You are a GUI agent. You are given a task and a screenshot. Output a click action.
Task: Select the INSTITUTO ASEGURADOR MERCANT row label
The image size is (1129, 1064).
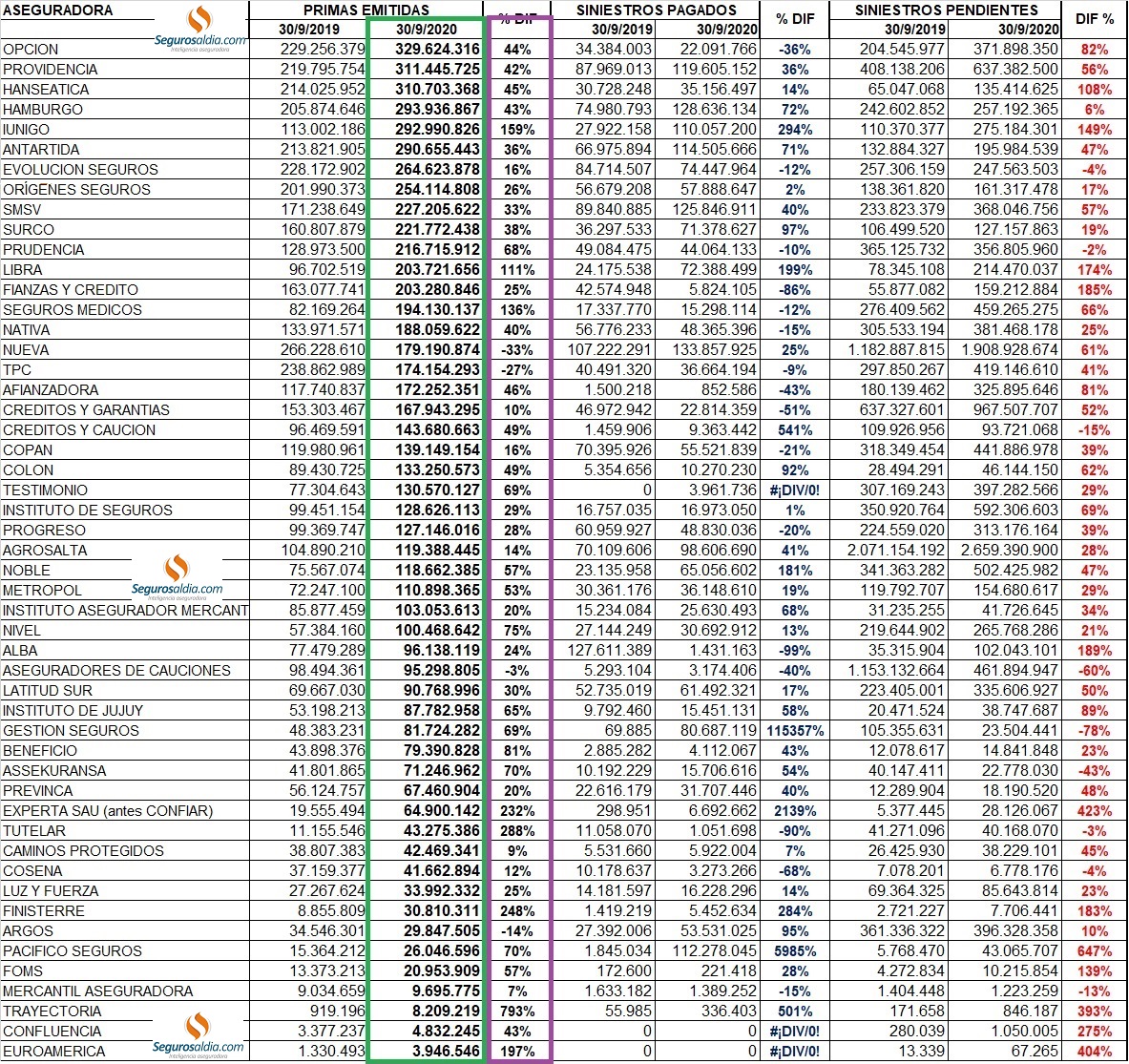pyautogui.click(x=125, y=611)
